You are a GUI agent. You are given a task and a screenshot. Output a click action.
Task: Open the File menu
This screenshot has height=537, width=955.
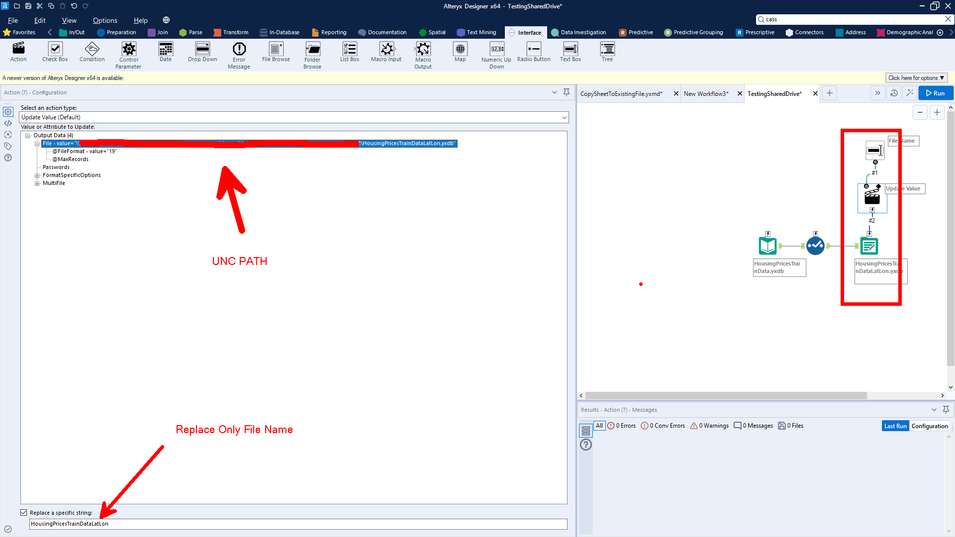(13, 20)
